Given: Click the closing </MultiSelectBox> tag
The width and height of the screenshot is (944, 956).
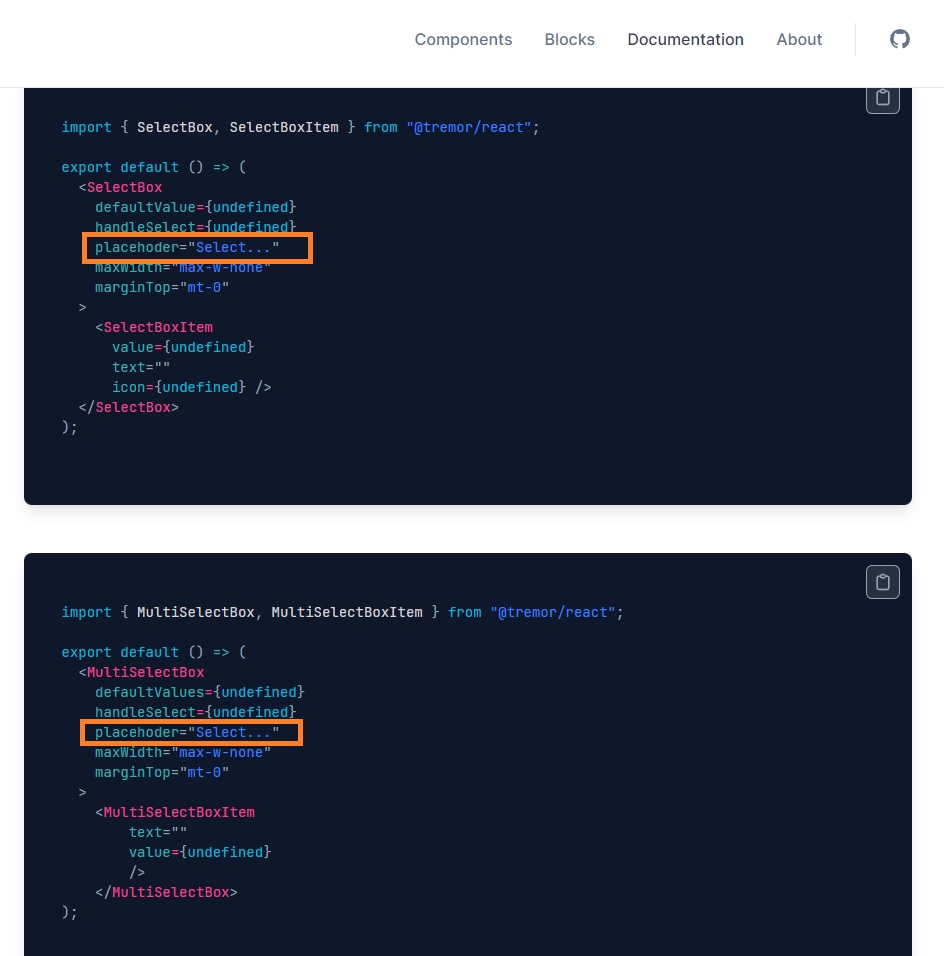Looking at the screenshot, I should 166,892.
